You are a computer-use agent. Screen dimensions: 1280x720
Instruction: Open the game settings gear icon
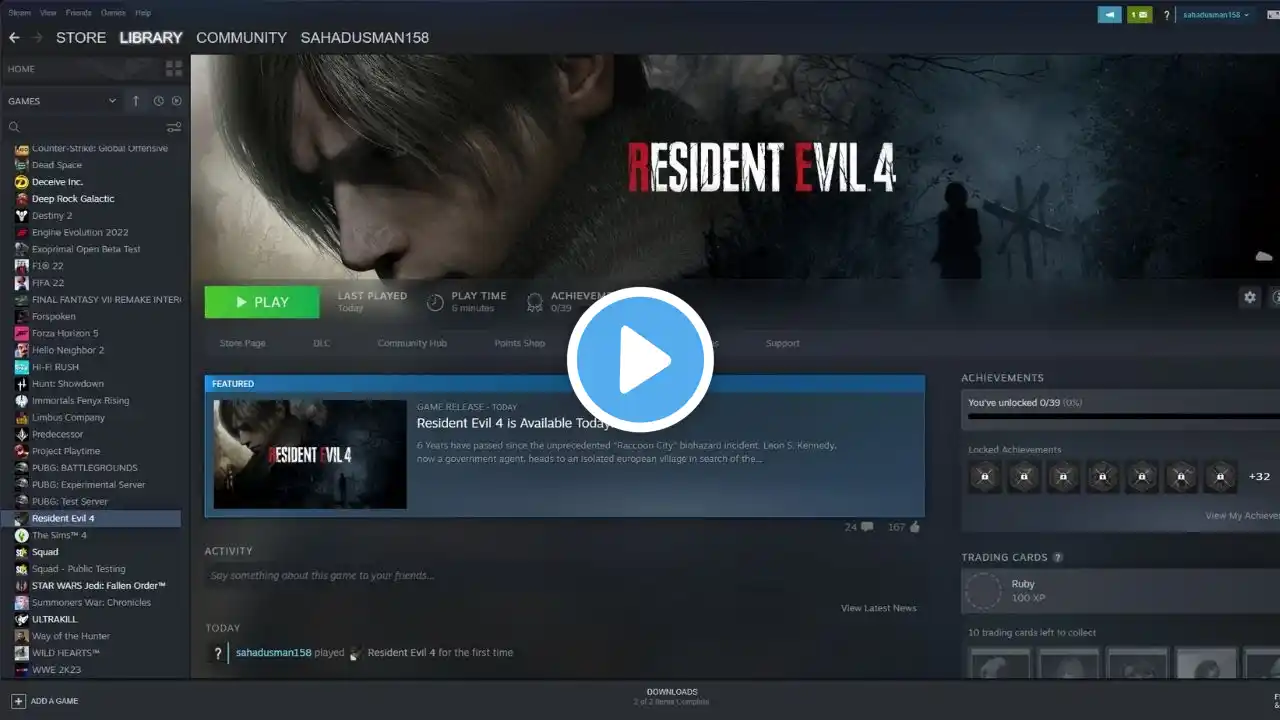point(1249,297)
